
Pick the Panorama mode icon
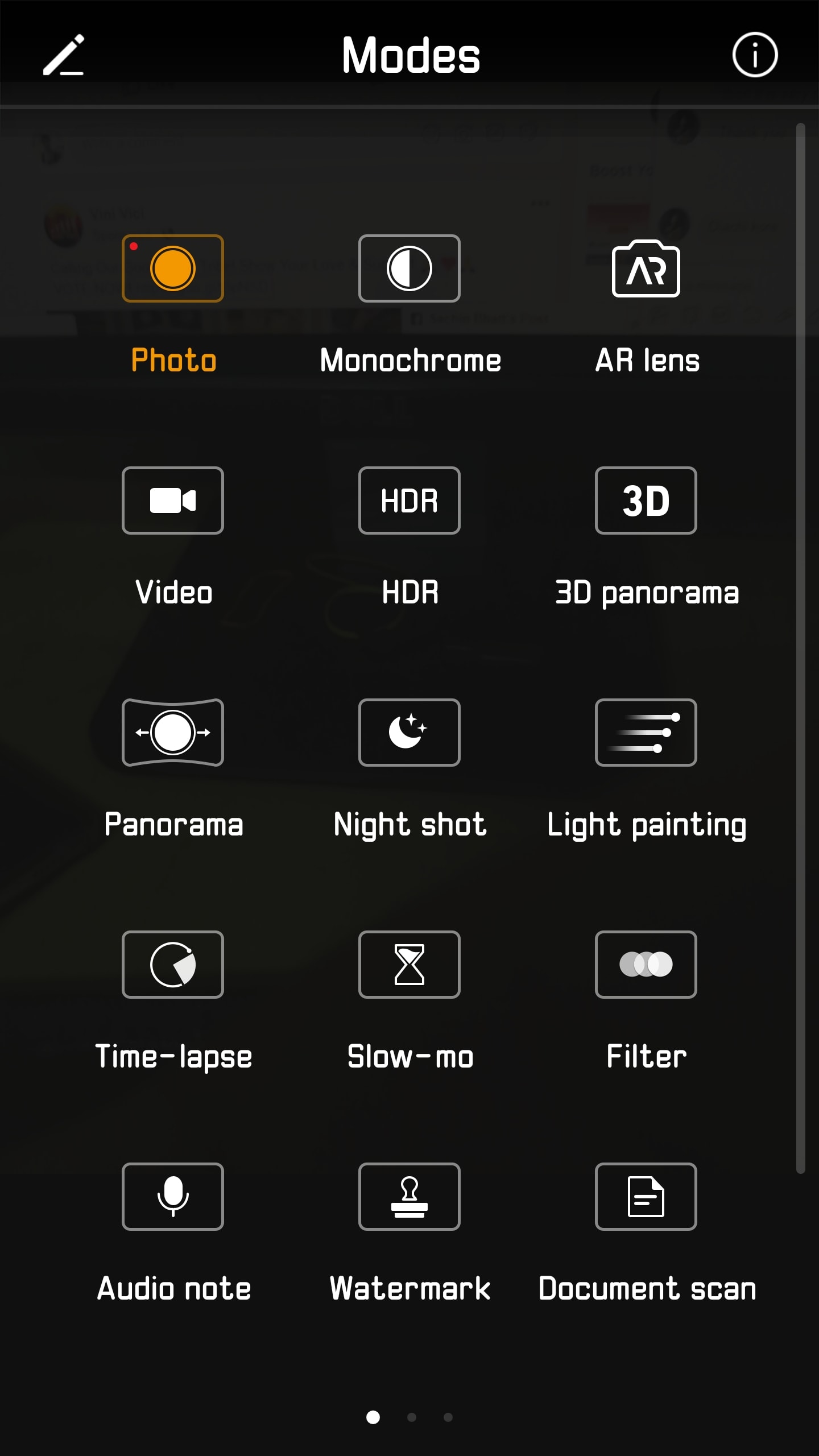click(173, 733)
